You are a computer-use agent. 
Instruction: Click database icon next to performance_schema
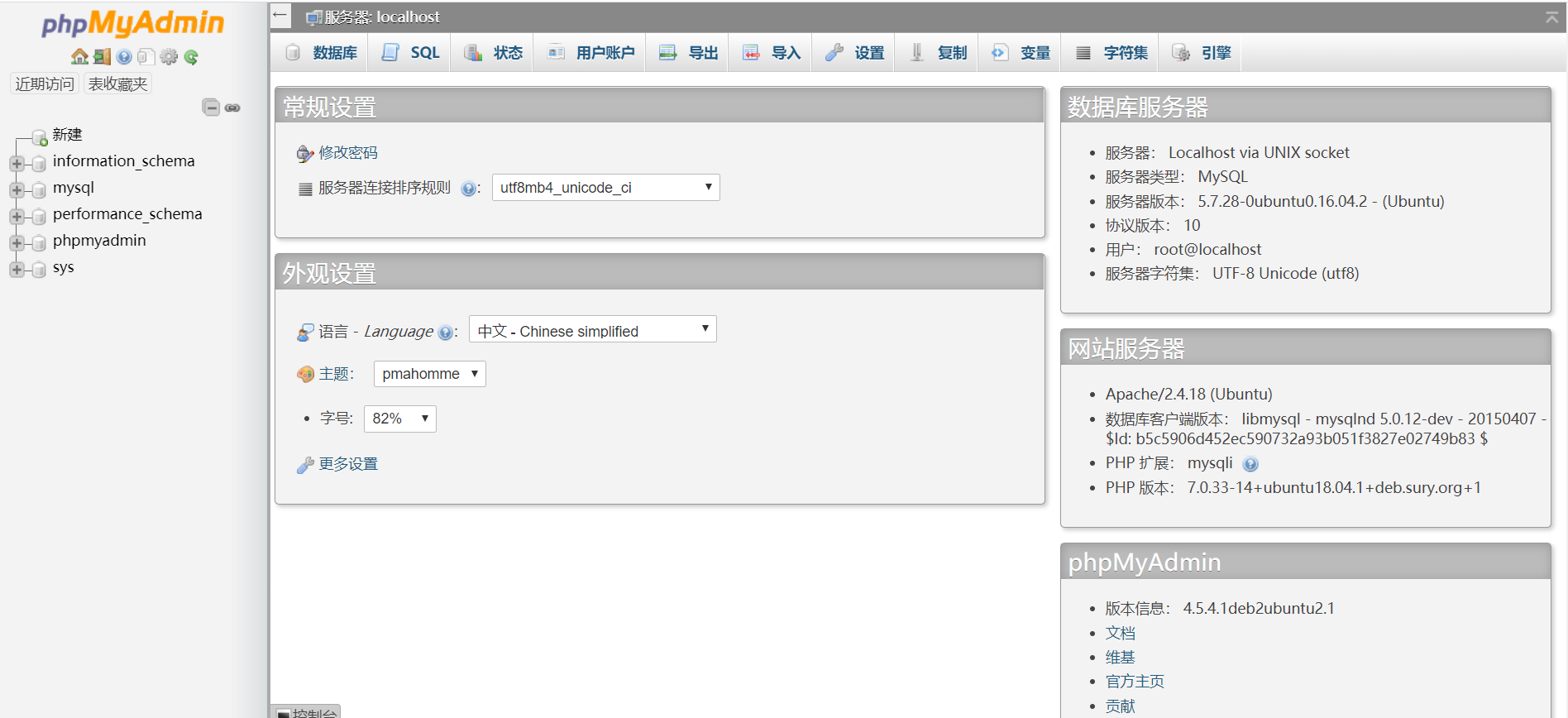pyautogui.click(x=39, y=216)
